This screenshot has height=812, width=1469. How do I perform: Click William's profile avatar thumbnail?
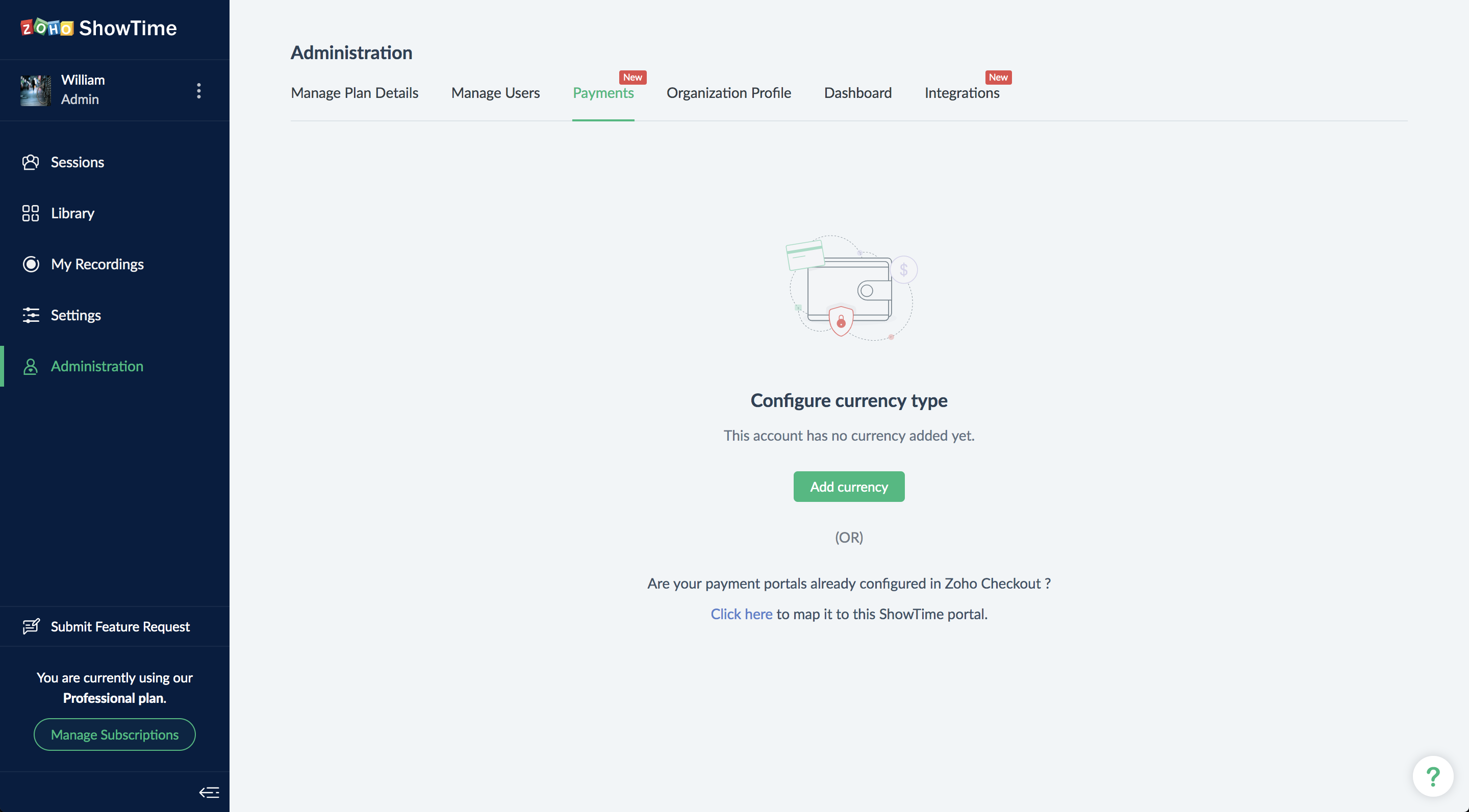(35, 90)
